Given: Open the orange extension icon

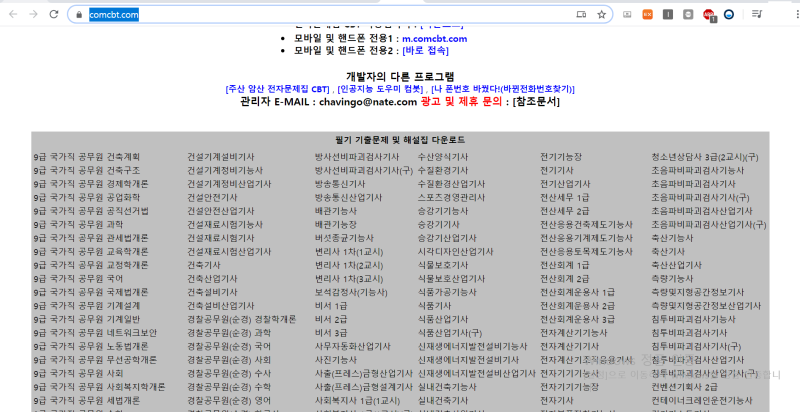Looking at the screenshot, I should [647, 14].
